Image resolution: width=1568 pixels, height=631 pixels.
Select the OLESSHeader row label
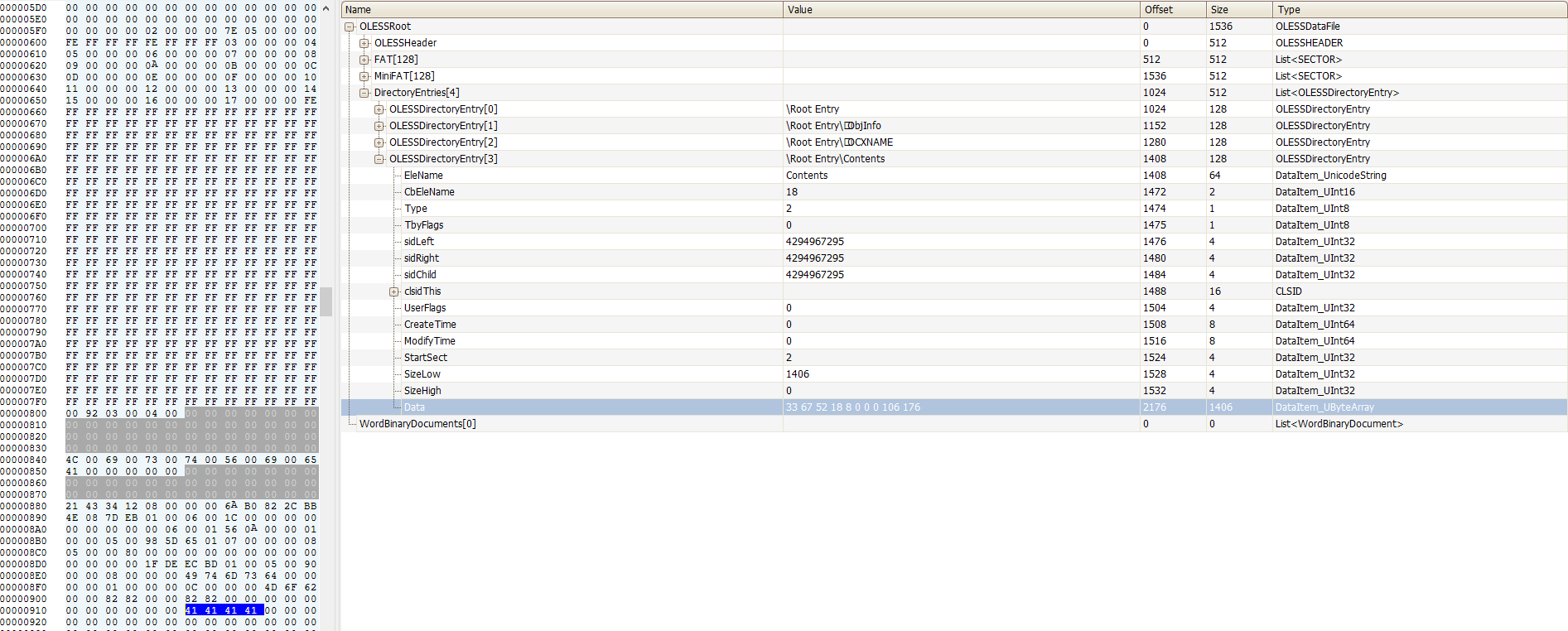click(405, 43)
